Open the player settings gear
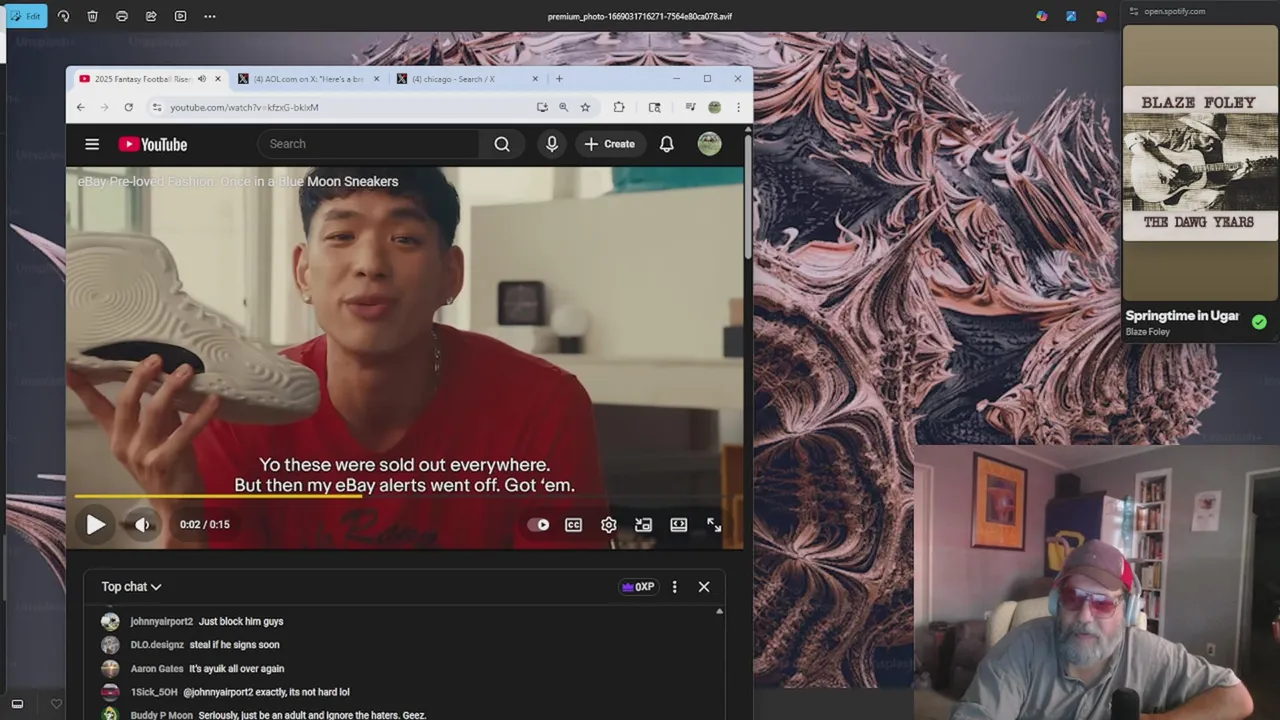The width and height of the screenshot is (1280, 720). tap(608, 524)
